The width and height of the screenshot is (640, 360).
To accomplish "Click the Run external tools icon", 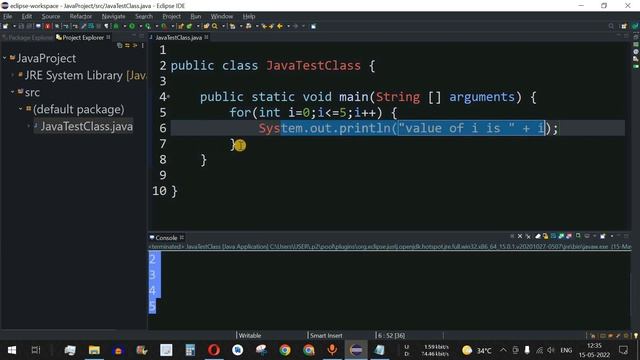I will click(x=164, y=26).
